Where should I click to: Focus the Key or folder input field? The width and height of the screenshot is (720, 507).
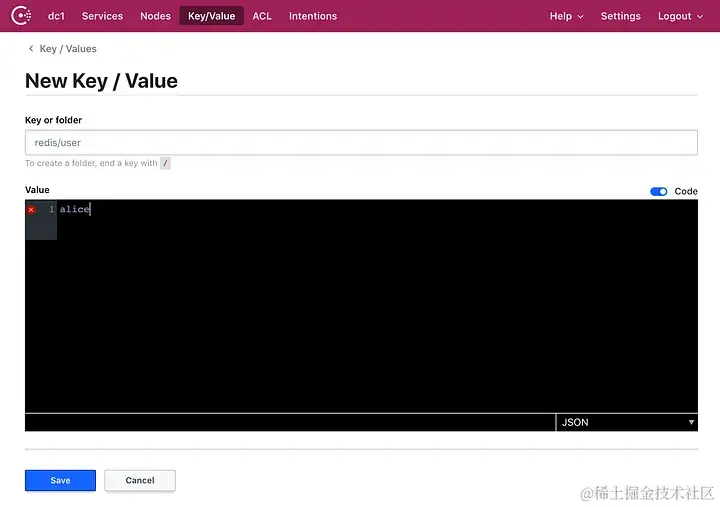coord(361,142)
